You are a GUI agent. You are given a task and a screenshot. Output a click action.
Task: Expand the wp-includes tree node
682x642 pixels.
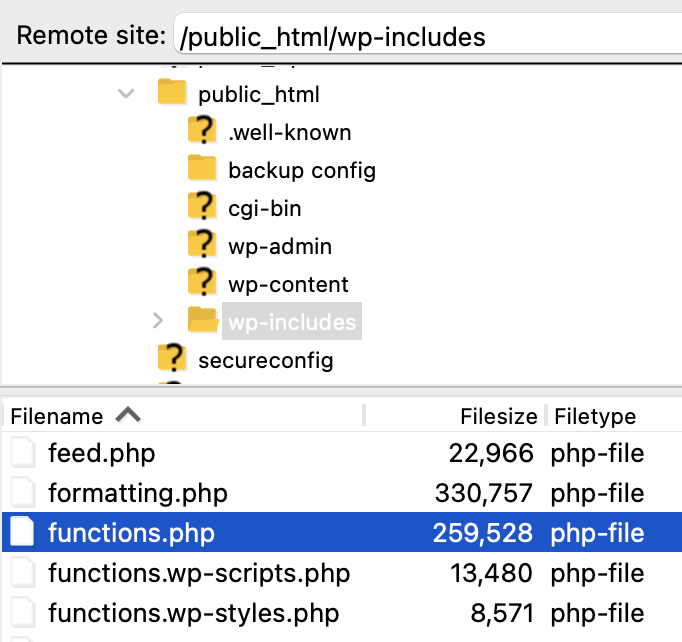coord(158,321)
